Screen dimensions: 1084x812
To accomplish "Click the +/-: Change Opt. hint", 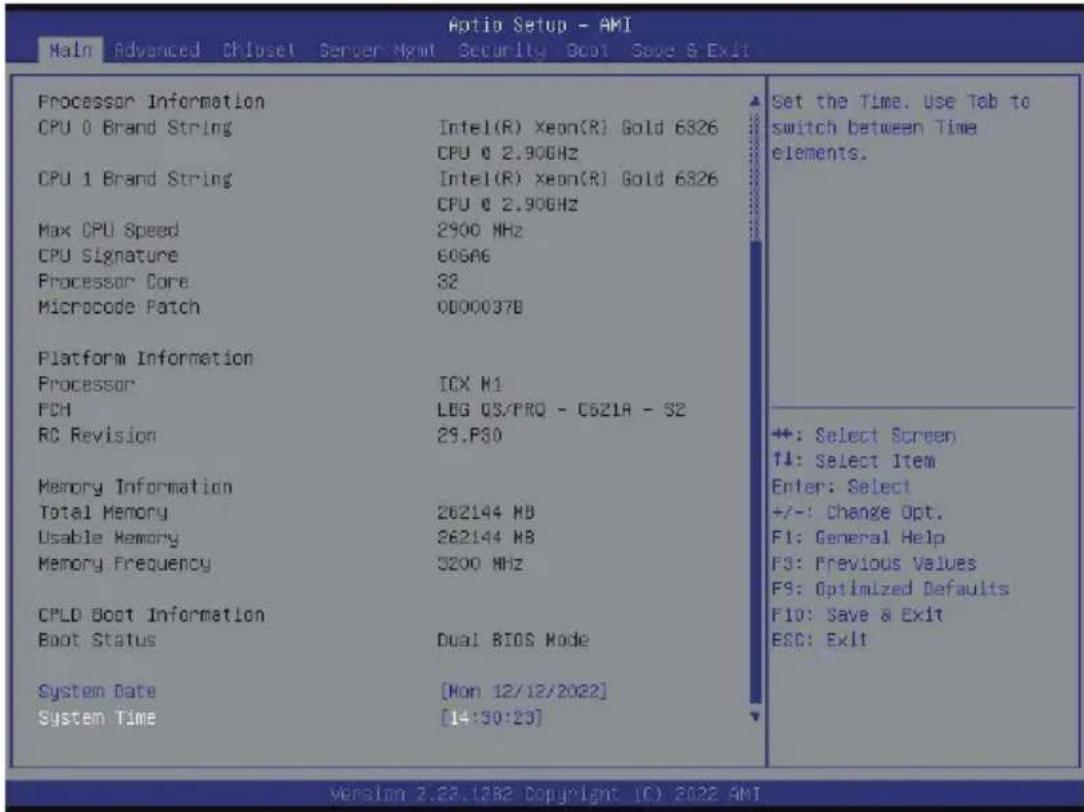I will click(857, 512).
